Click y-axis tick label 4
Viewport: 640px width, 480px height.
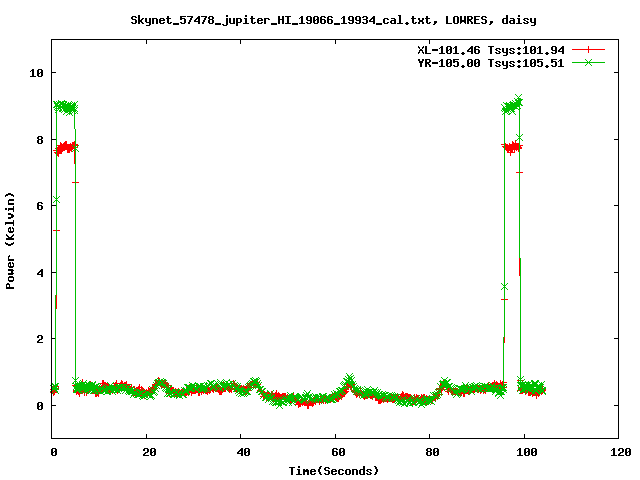[40, 273]
